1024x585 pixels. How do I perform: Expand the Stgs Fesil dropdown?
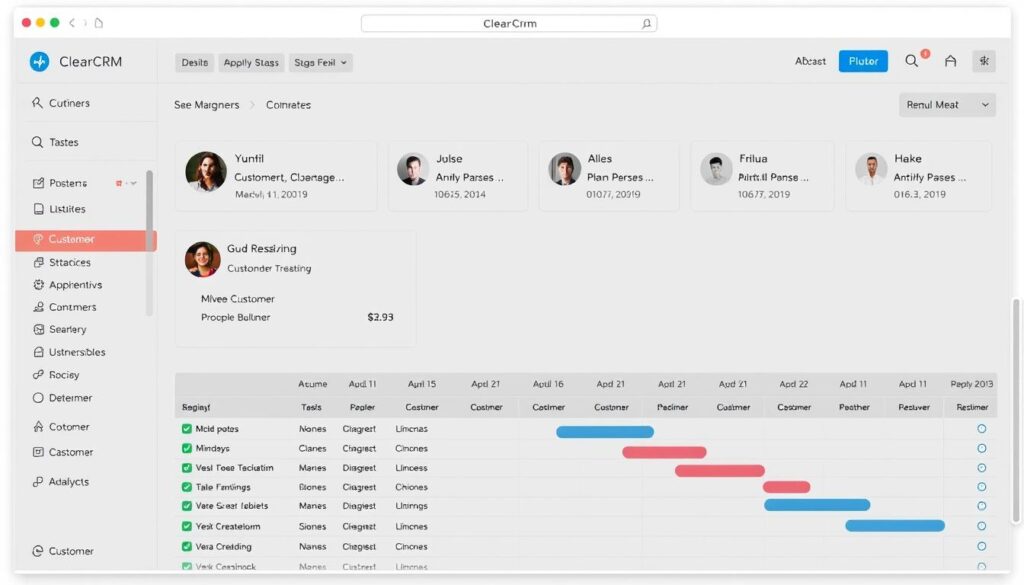[x=321, y=62]
